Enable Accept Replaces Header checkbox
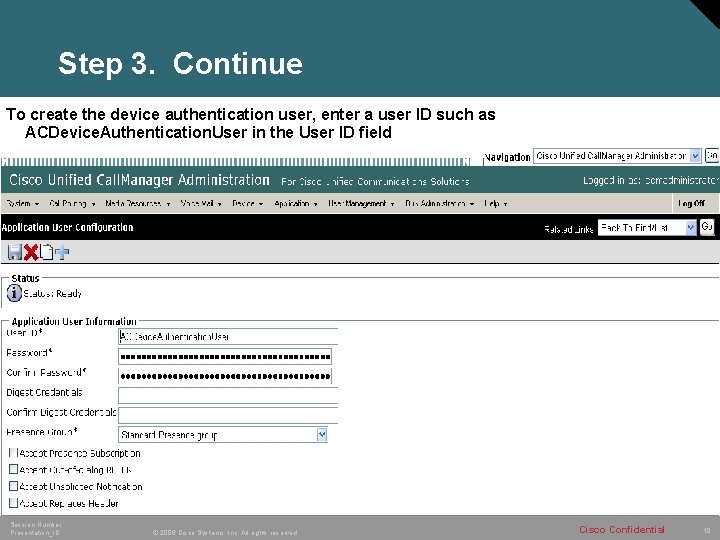This screenshot has height=540, width=720. coord(13,503)
